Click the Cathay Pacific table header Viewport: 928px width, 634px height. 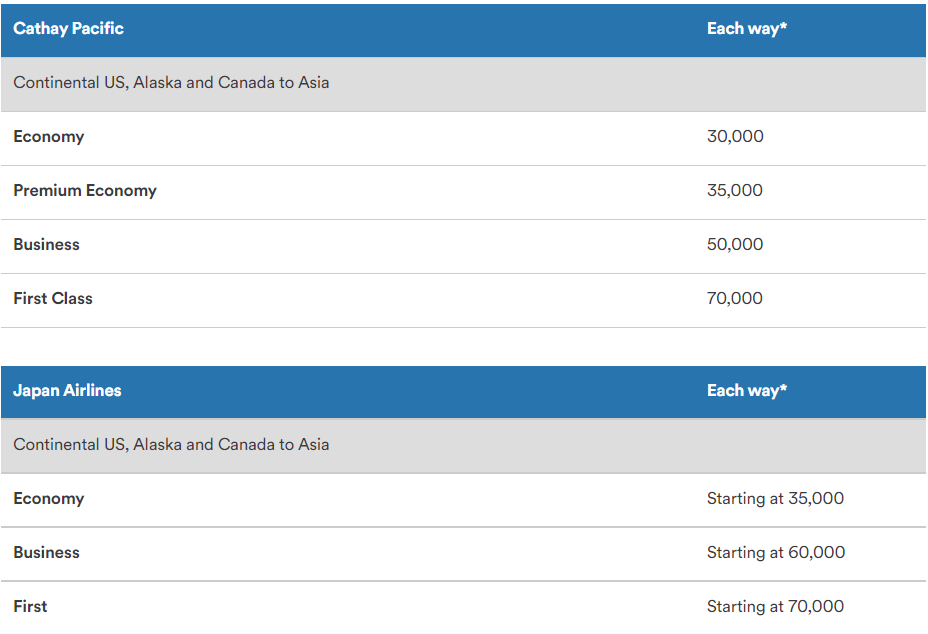(x=68, y=29)
